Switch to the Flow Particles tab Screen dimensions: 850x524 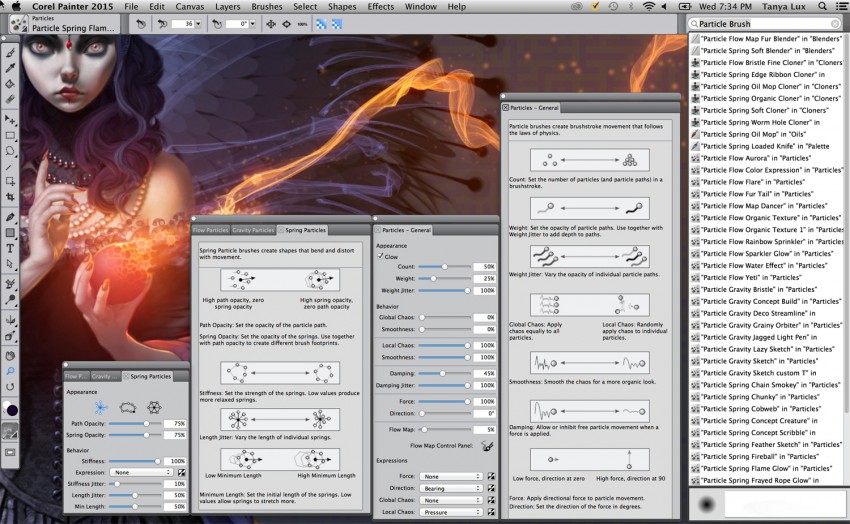click(210, 230)
